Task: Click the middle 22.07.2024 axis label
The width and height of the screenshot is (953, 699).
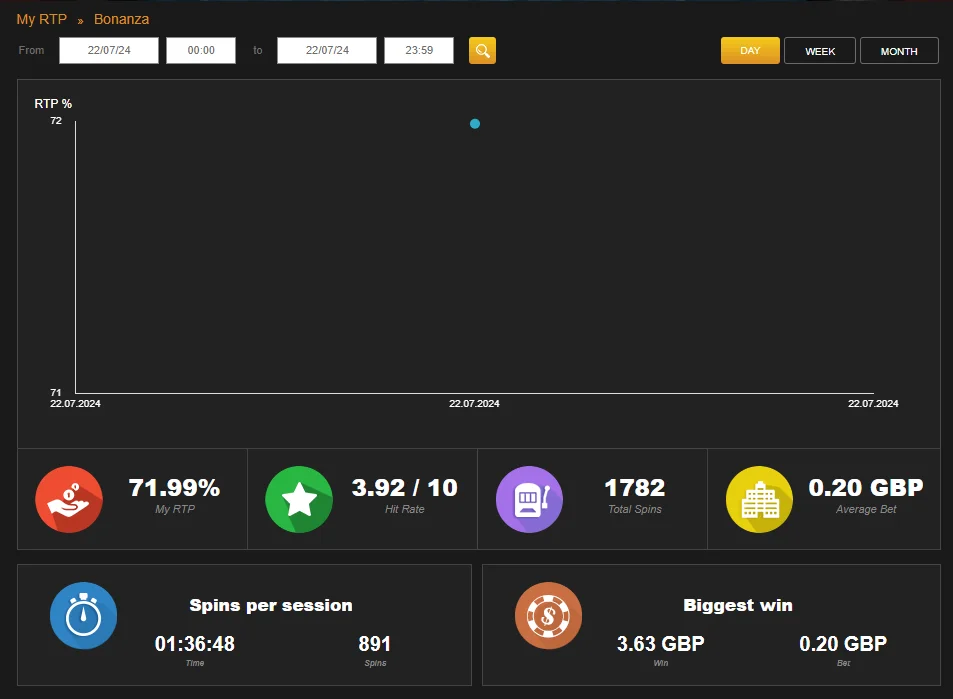Action: [474, 404]
